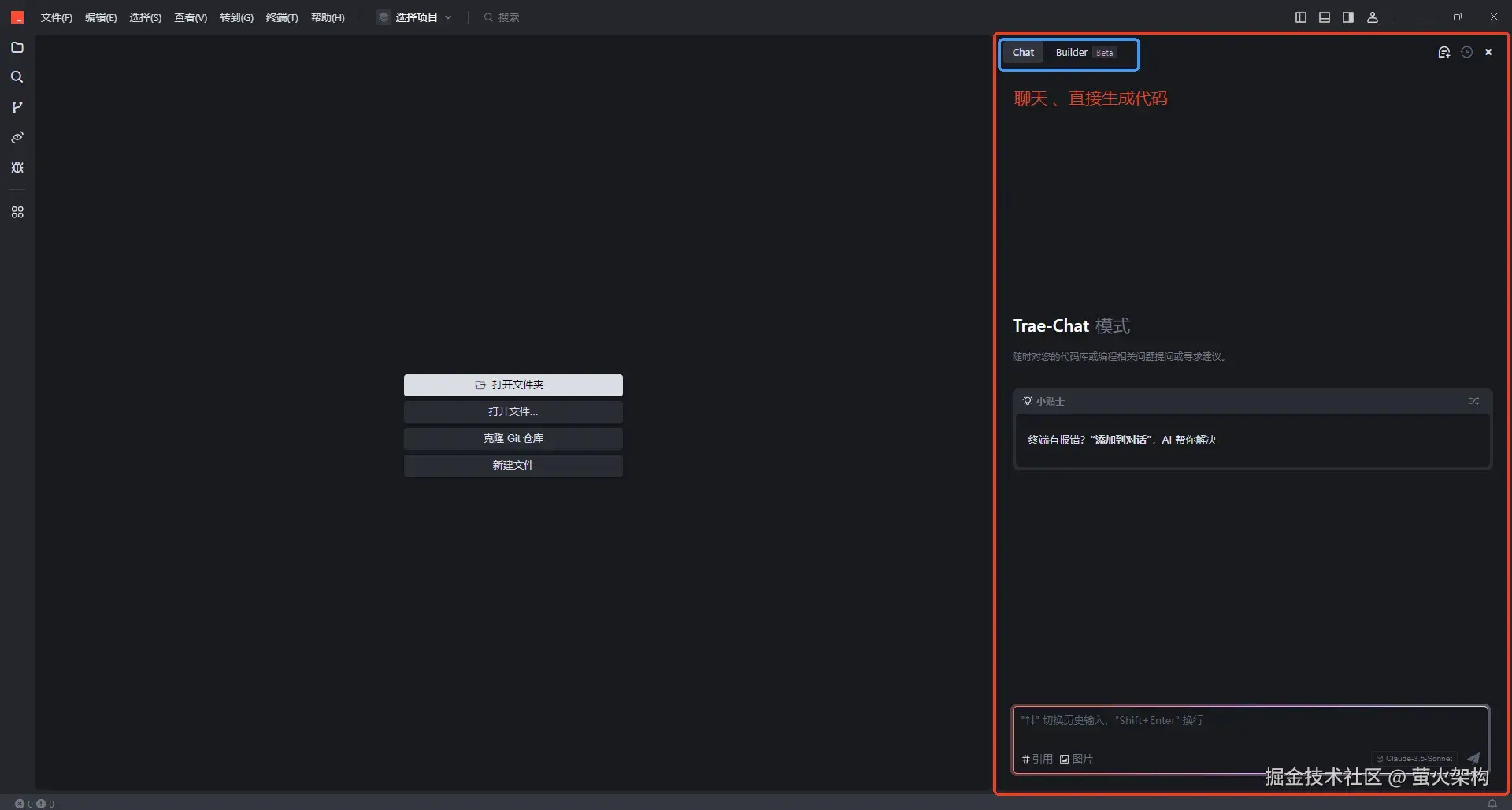Toggle the left primary sidebar layout icon
Viewport: 1512px width, 810px height.
(1301, 17)
